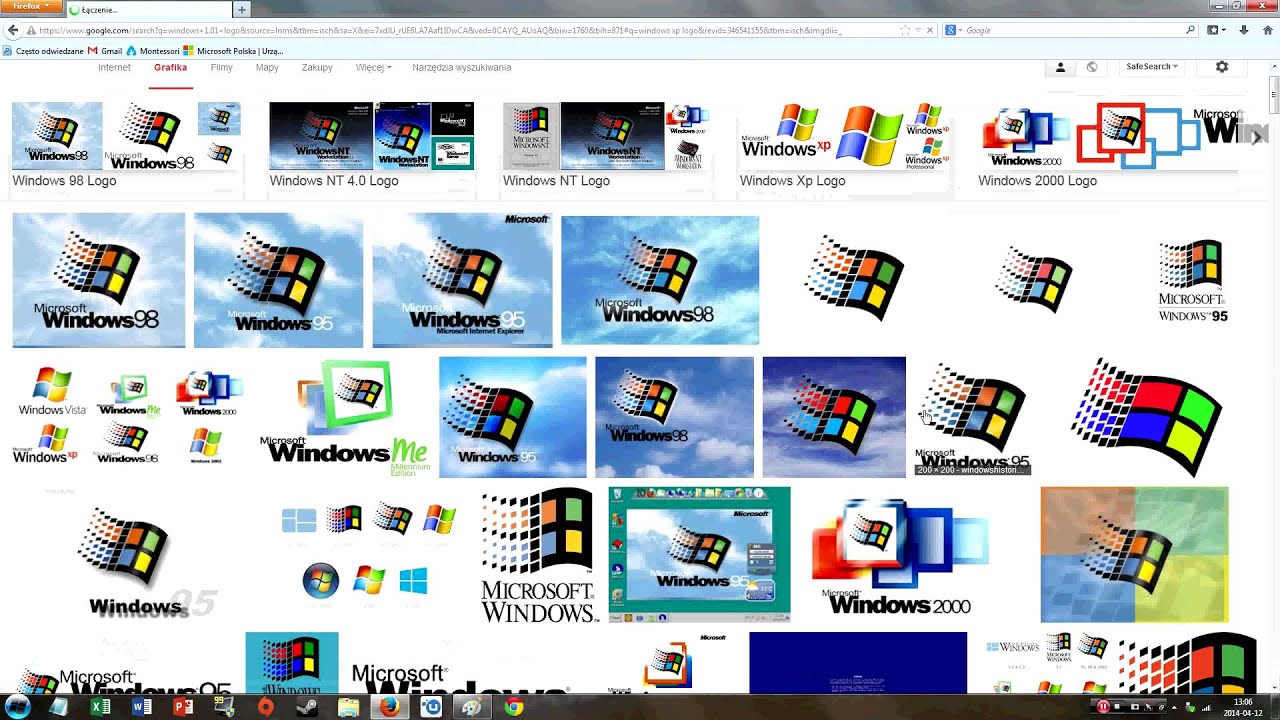Expand the SafeSearch dropdown
The height and width of the screenshot is (720, 1280).
point(1152,67)
